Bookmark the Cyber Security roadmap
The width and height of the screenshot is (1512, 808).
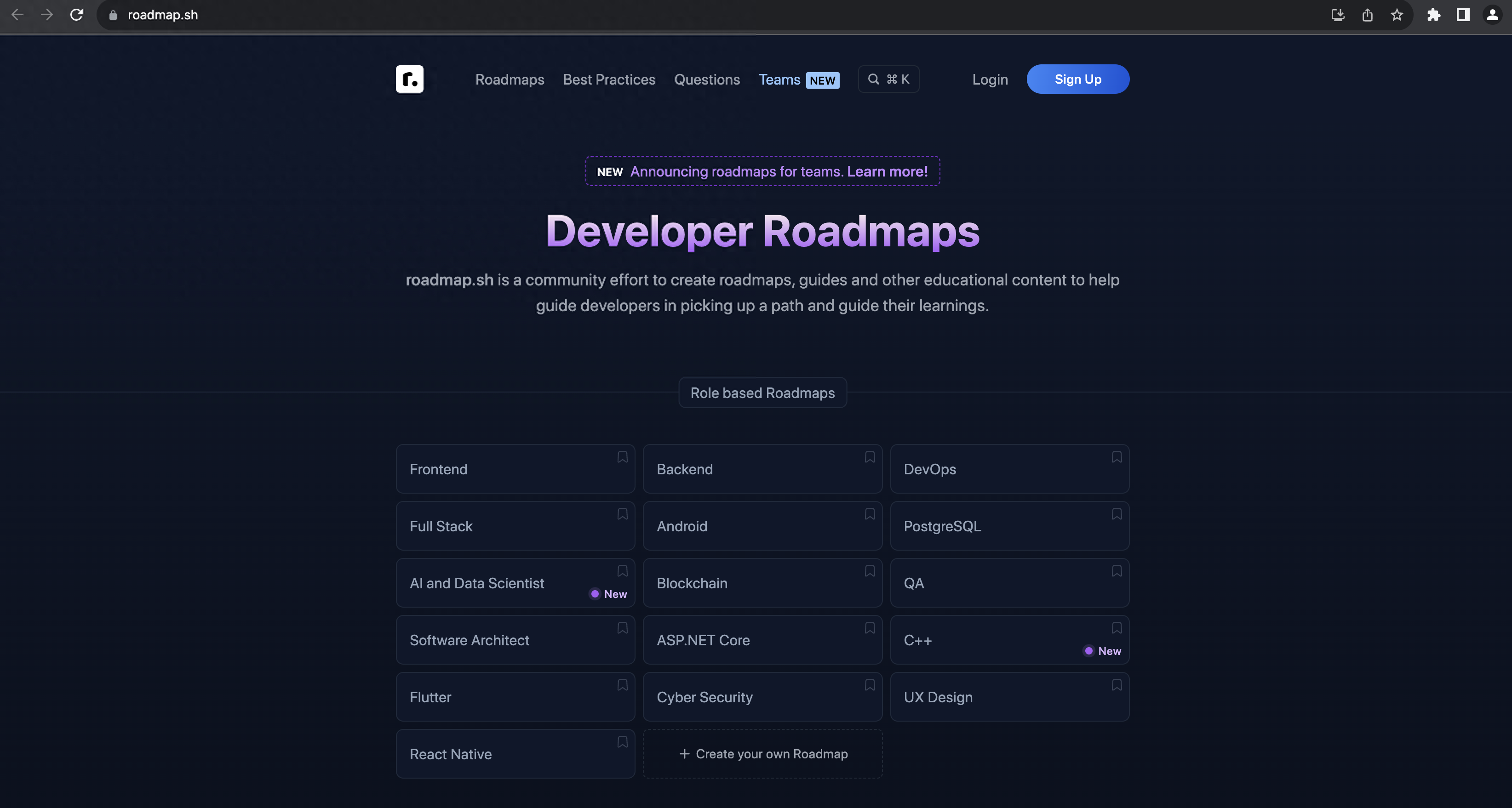click(870, 685)
